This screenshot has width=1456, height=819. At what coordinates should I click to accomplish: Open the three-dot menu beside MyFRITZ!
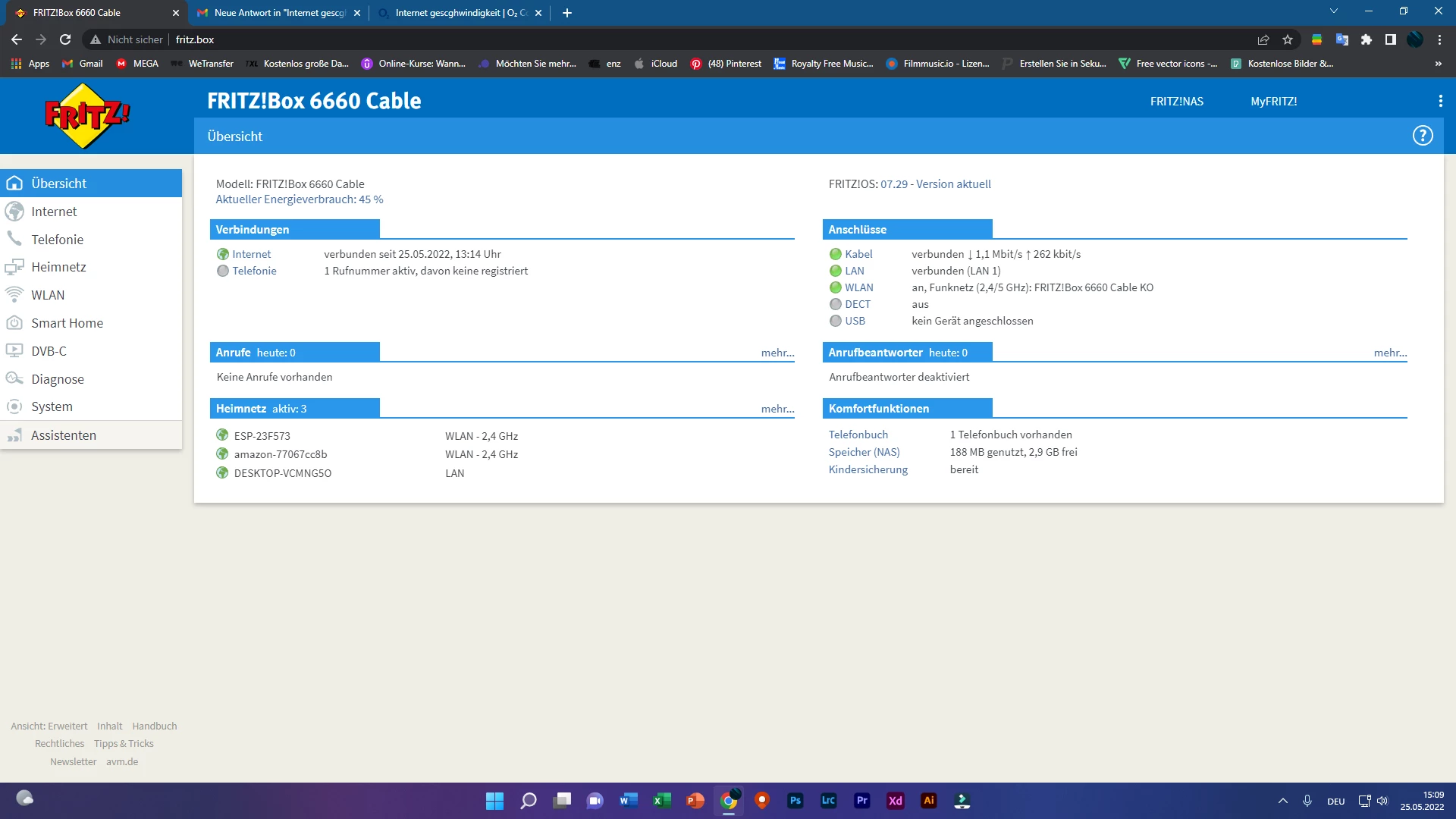click(1439, 101)
